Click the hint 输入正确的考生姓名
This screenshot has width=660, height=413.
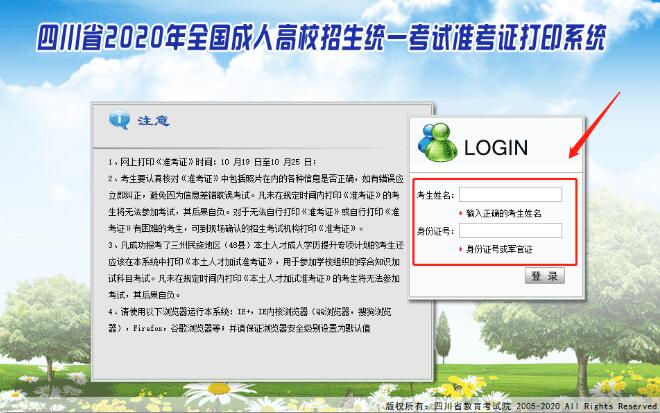pos(503,213)
